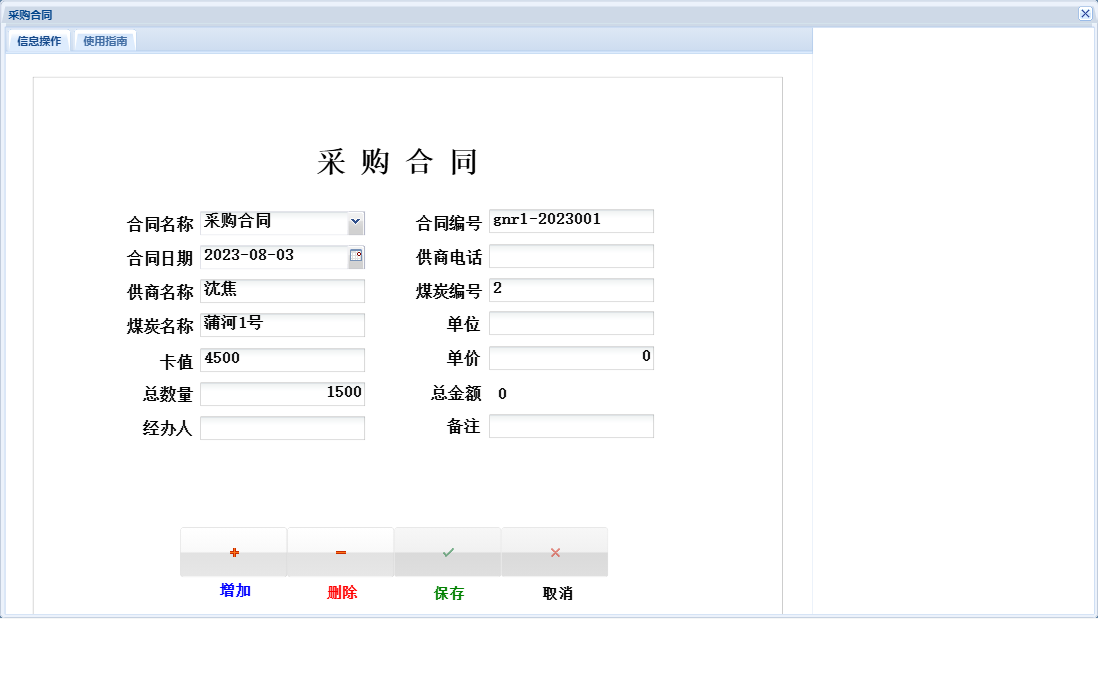Expand the contract name combo box arrow
The image size is (1098, 687).
click(x=356, y=221)
